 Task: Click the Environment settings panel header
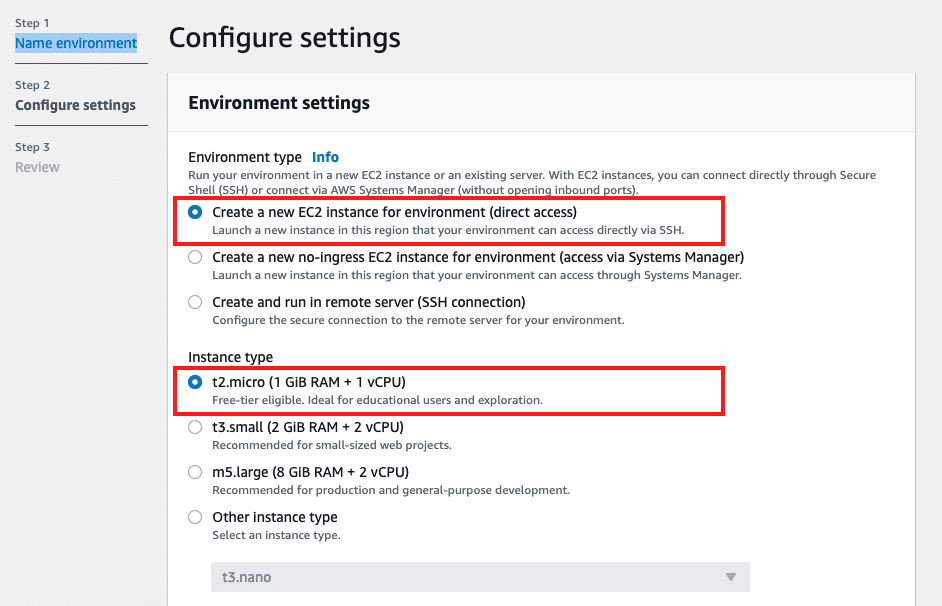[x=279, y=103]
